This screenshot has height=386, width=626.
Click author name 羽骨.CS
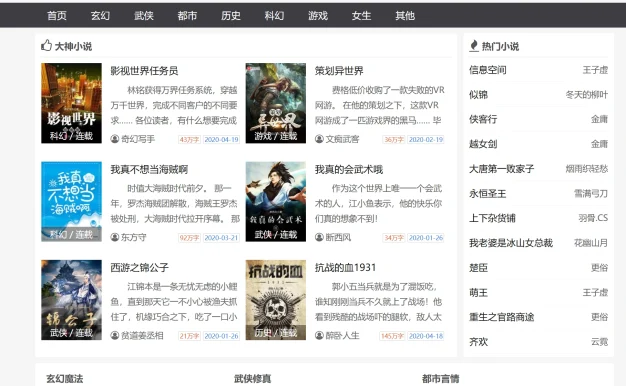coord(593,218)
